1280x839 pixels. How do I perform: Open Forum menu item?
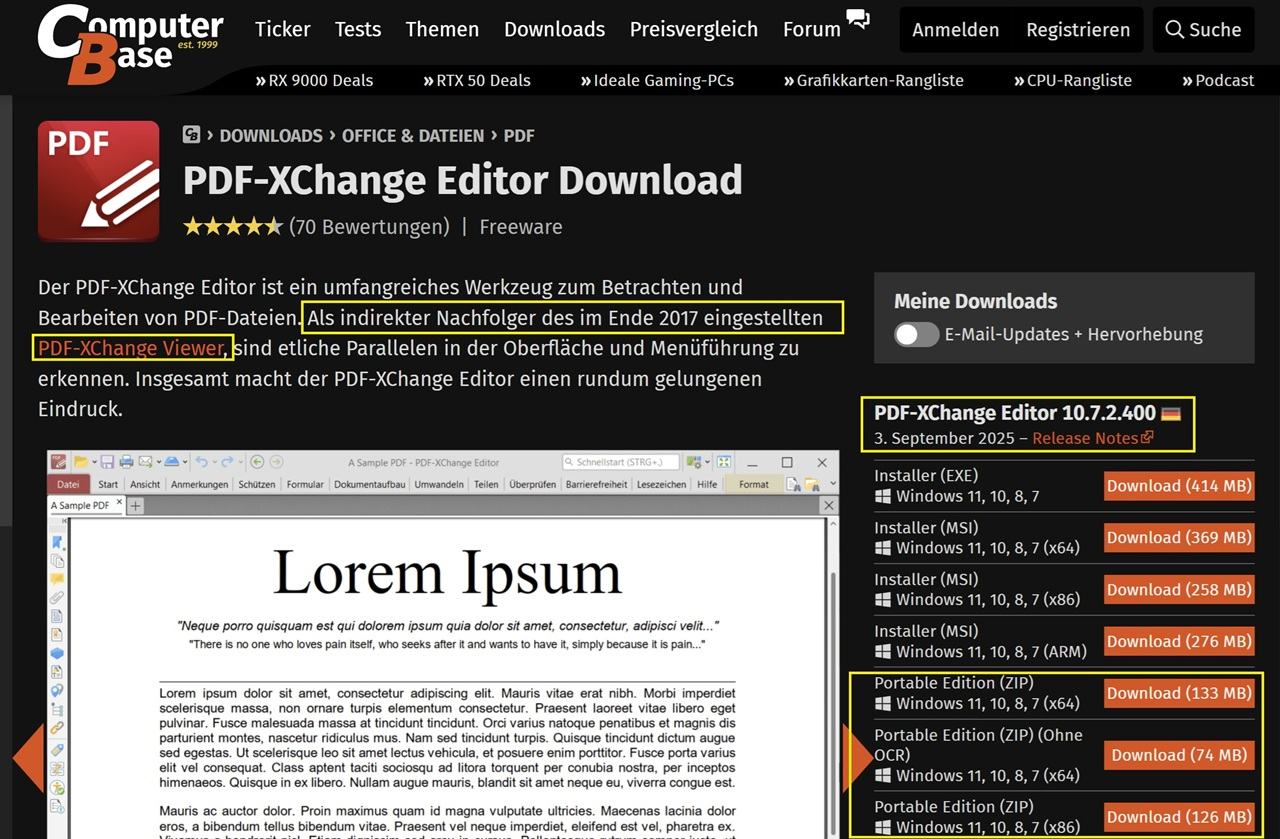pyautogui.click(x=812, y=29)
